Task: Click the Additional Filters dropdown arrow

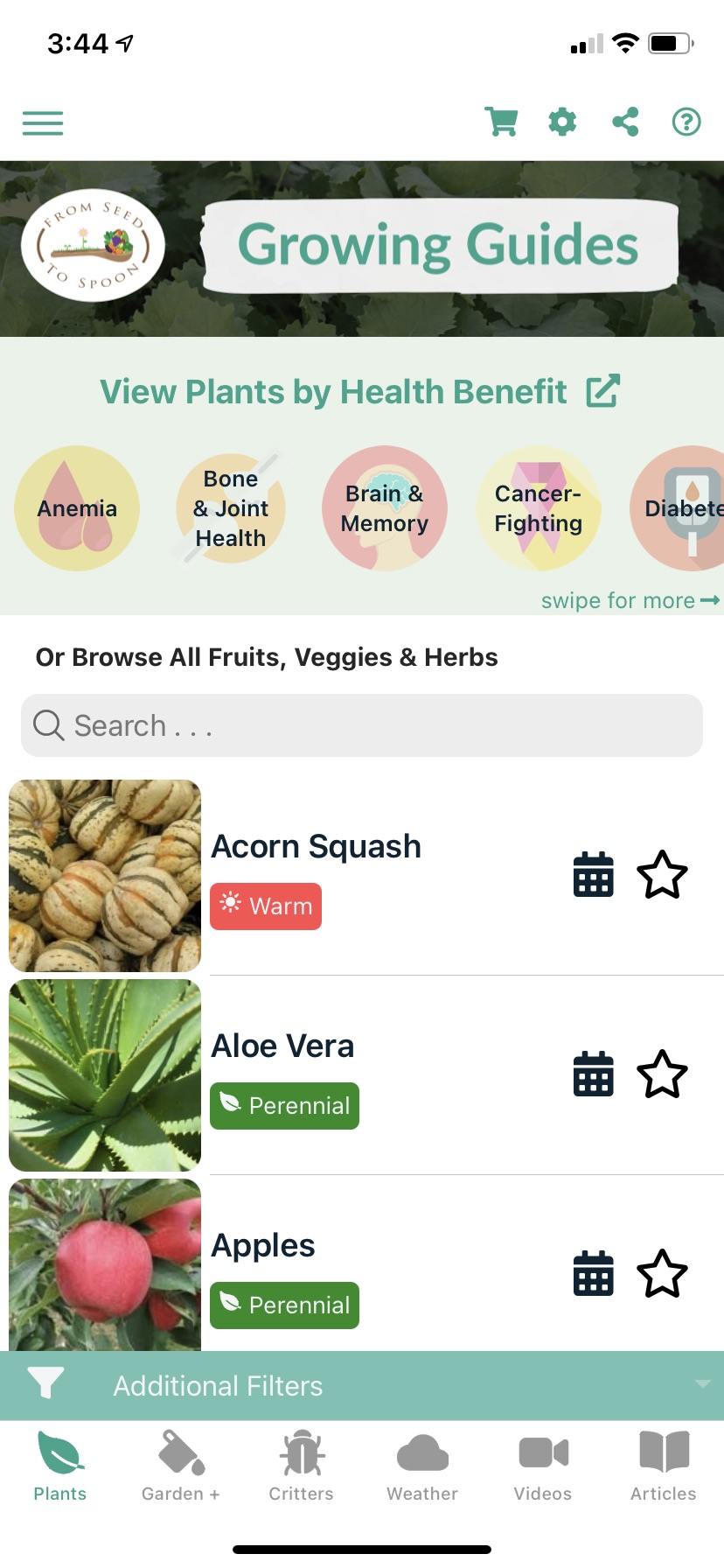Action: click(702, 1384)
